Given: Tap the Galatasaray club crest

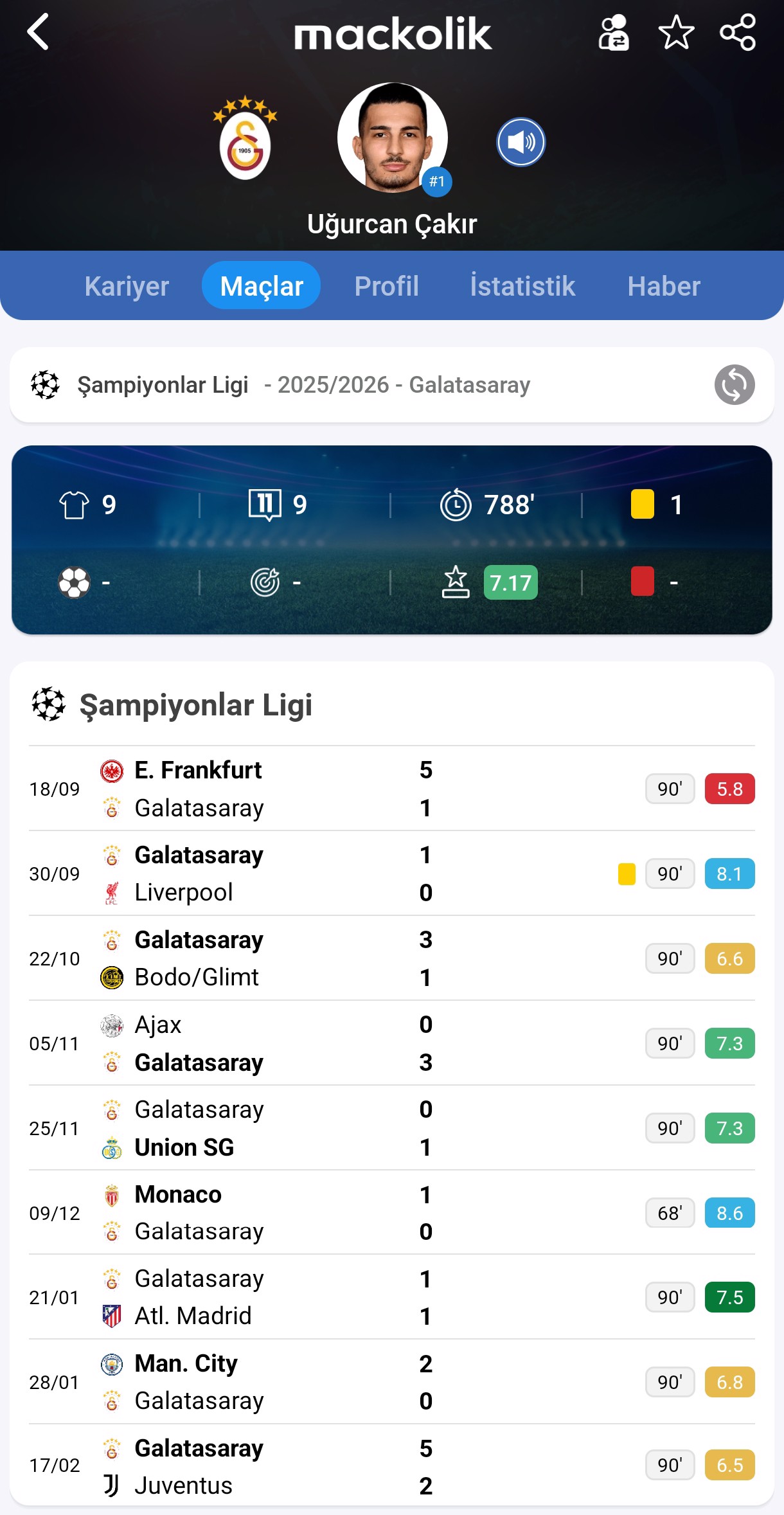Looking at the screenshot, I should click(245, 139).
